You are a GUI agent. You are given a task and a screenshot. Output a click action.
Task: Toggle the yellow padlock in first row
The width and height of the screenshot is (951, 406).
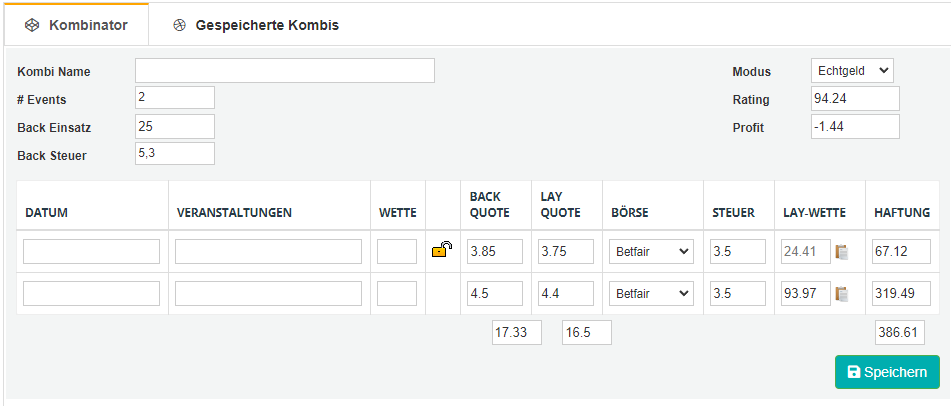[x=442, y=249]
